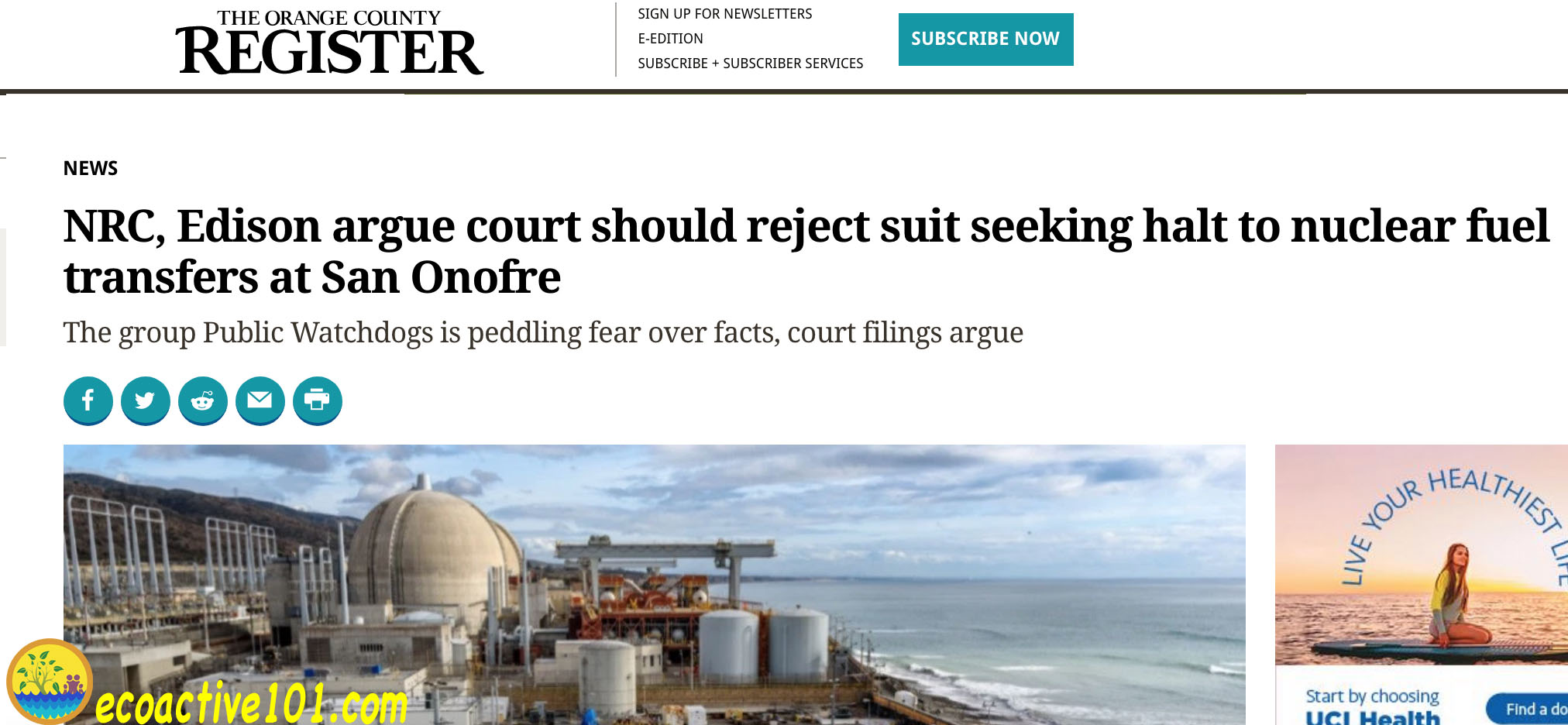The height and width of the screenshot is (725, 1568).
Task: Open the San Onofre plant photo
Action: [x=654, y=585]
